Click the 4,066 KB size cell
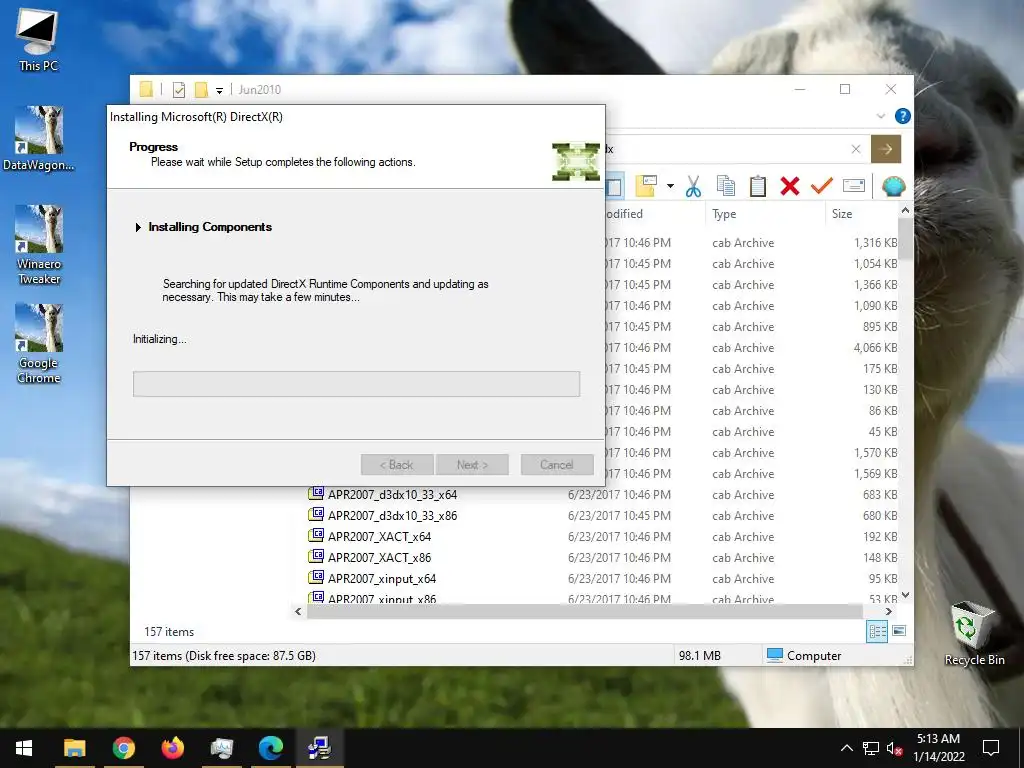The width and height of the screenshot is (1024, 768). tap(875, 347)
